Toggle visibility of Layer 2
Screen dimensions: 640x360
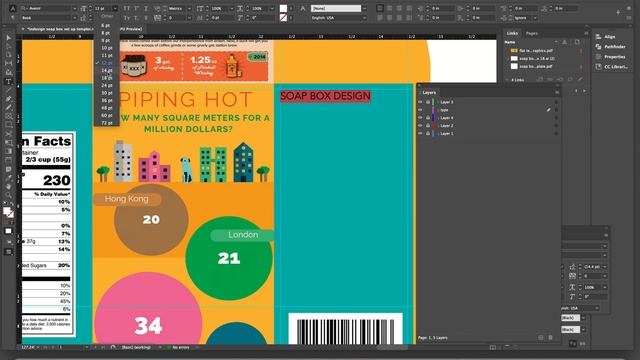click(420, 126)
